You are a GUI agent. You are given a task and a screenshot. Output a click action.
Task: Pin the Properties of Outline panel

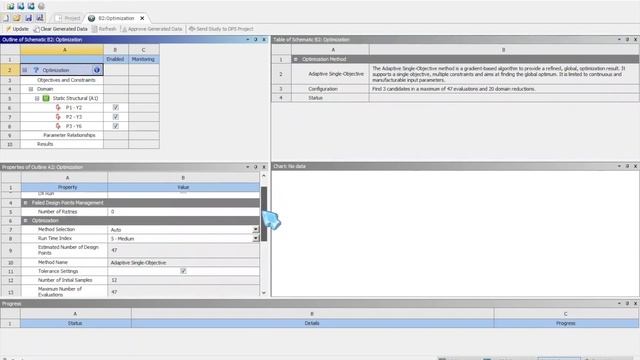(x=256, y=167)
